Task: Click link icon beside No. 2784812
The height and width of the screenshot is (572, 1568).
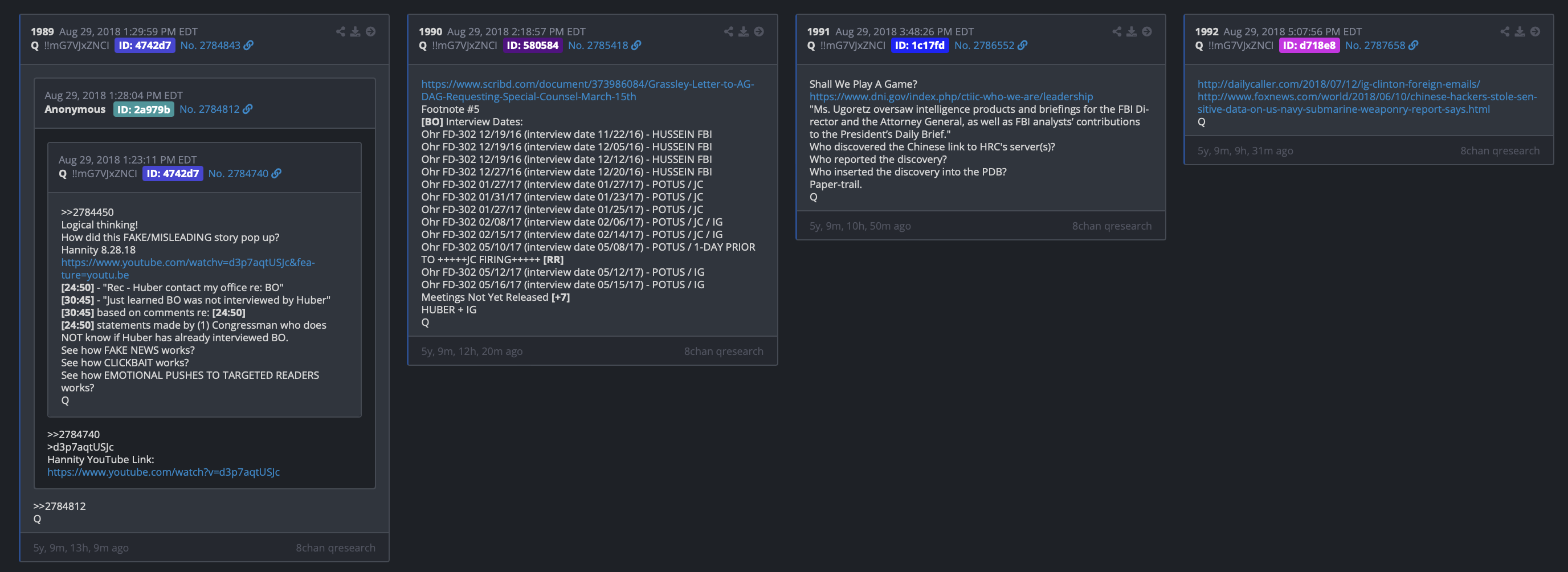Action: pyautogui.click(x=248, y=109)
